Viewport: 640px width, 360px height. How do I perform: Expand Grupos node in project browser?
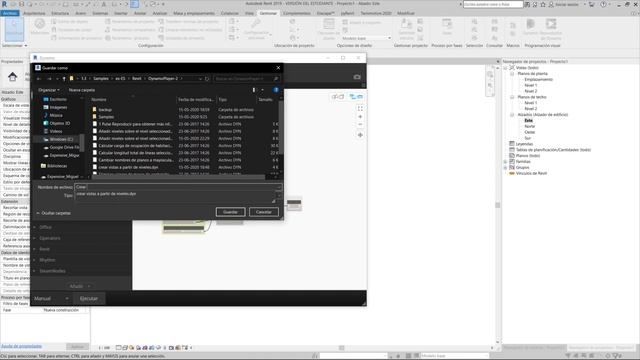506,167
